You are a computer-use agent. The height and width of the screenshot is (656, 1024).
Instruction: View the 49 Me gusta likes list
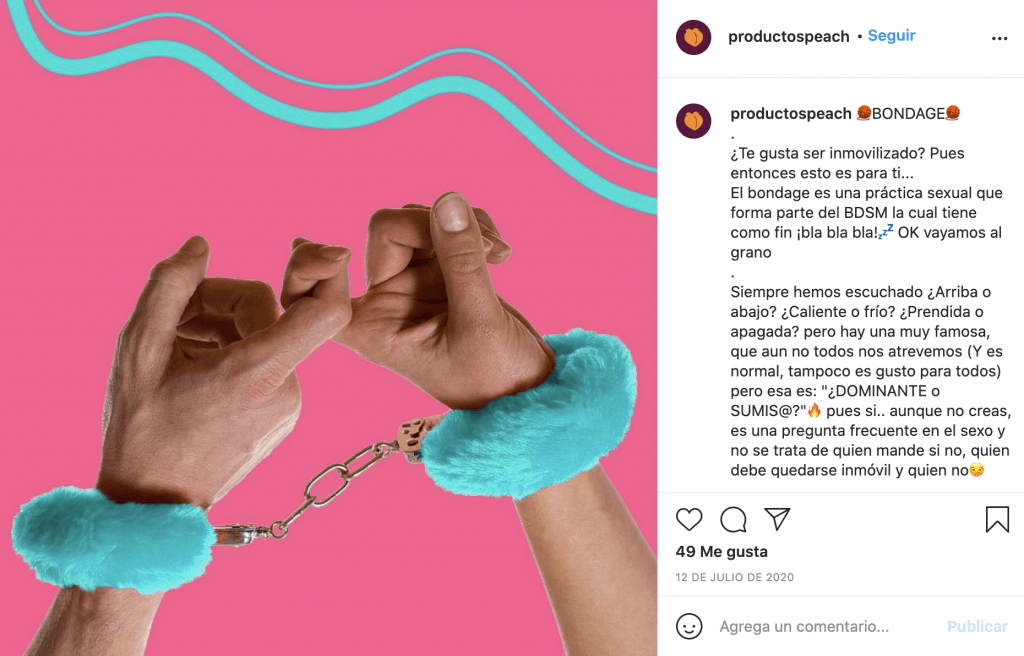722,551
